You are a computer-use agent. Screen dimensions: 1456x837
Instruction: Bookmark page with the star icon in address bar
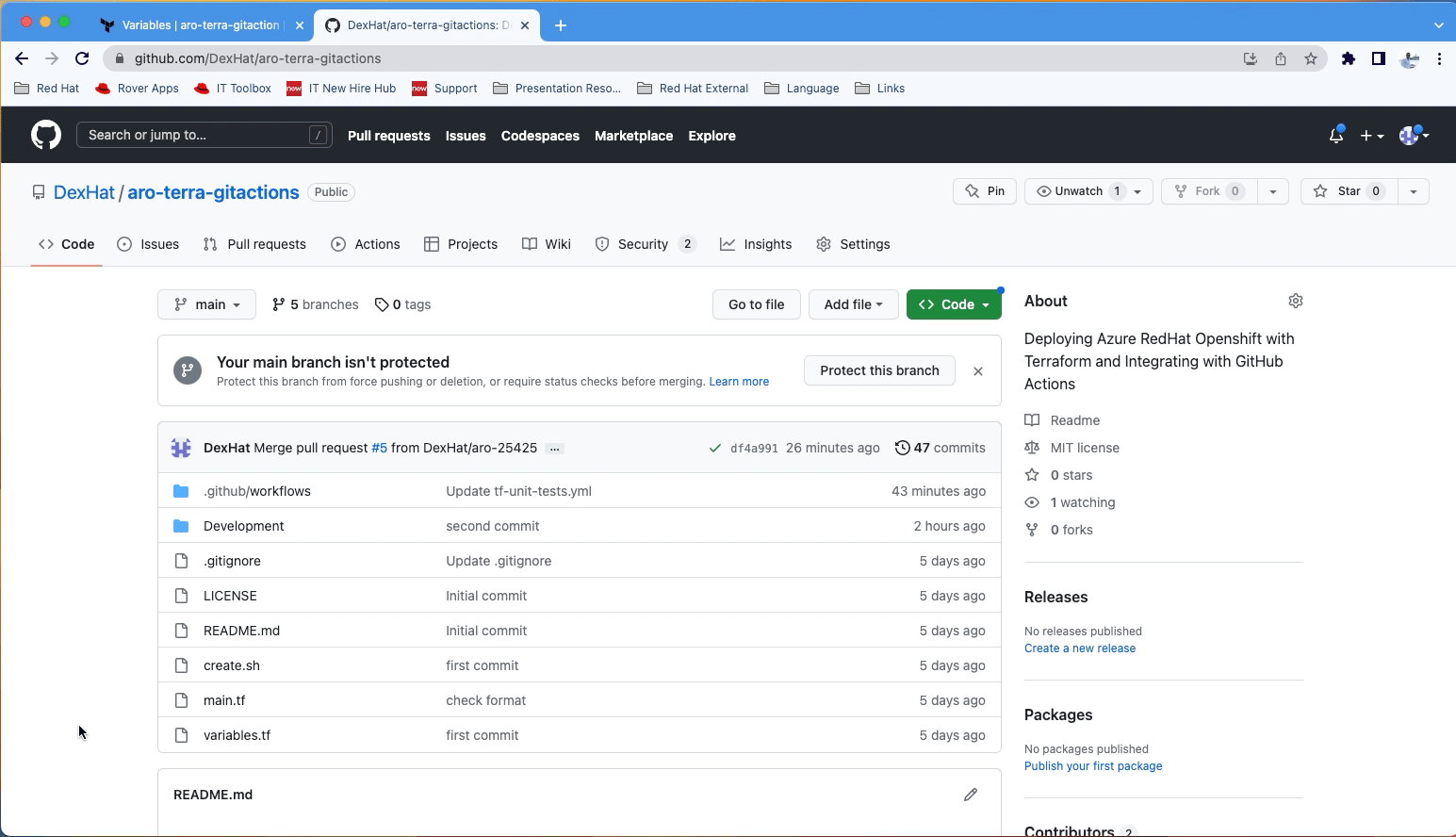point(1311,58)
